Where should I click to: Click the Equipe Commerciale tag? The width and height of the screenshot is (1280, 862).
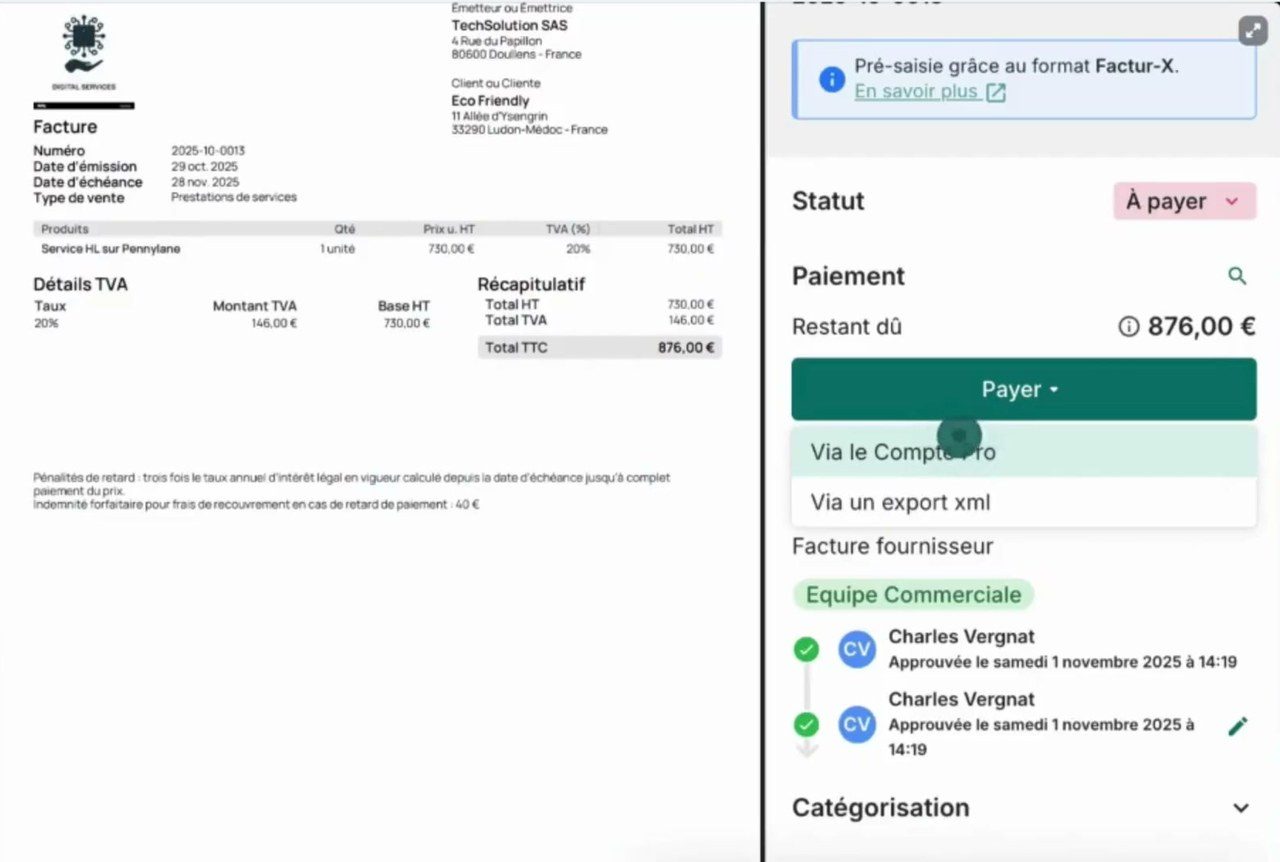click(913, 595)
